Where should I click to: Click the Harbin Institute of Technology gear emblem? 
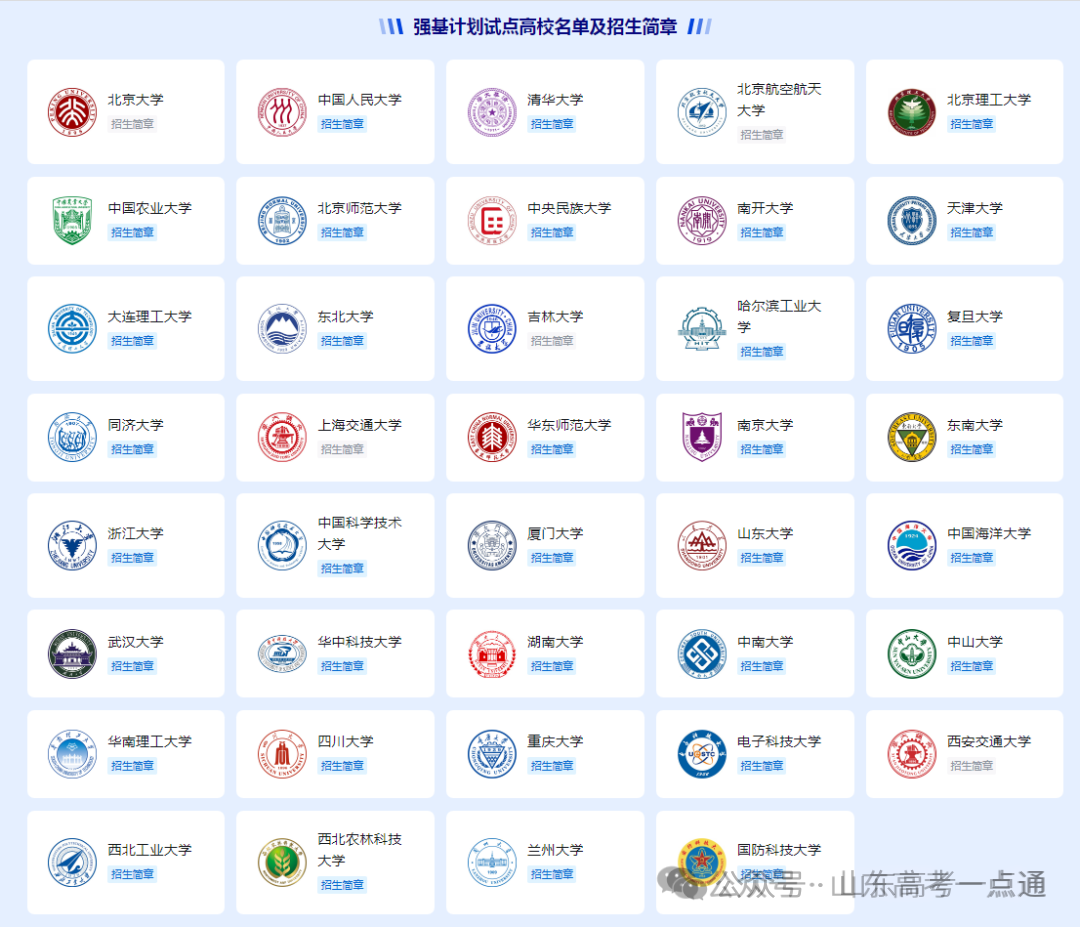(x=700, y=328)
